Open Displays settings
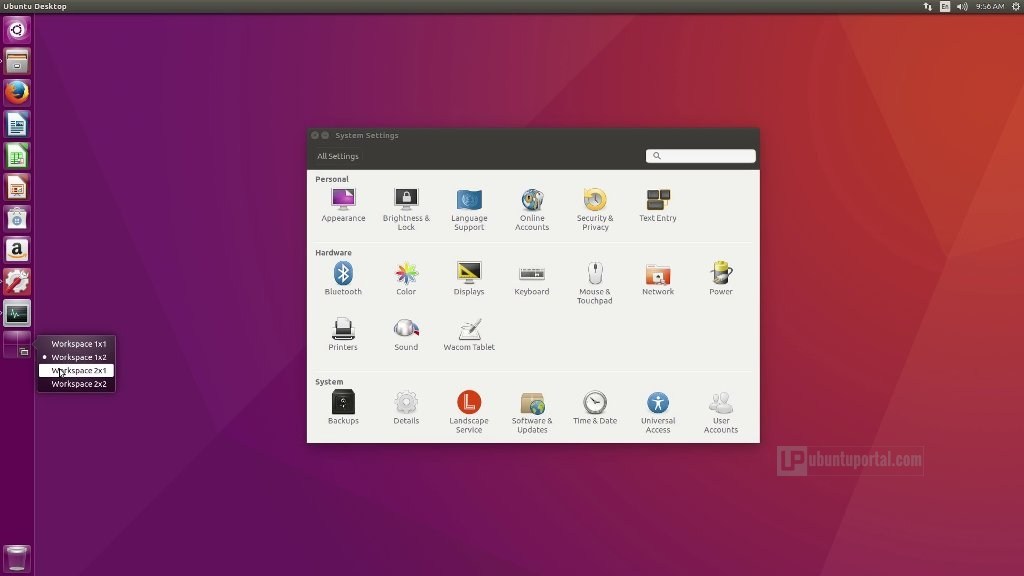Screen dimensions: 1024x576 pyautogui.click(x=469, y=278)
